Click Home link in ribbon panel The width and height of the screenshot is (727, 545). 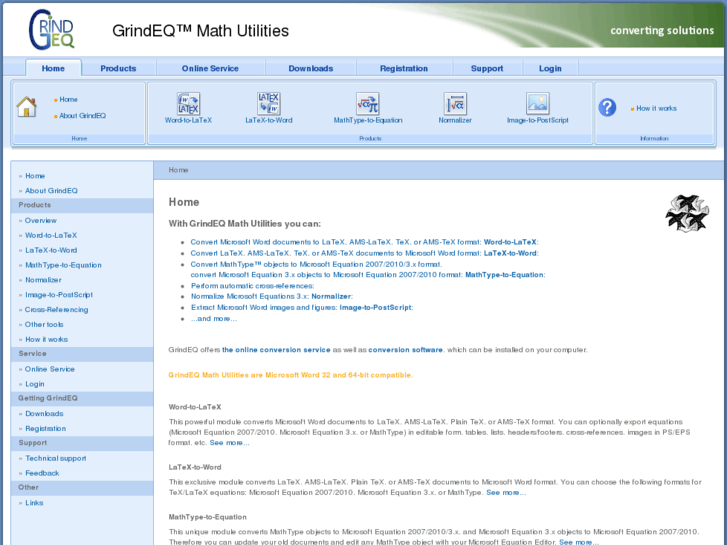tap(68, 99)
